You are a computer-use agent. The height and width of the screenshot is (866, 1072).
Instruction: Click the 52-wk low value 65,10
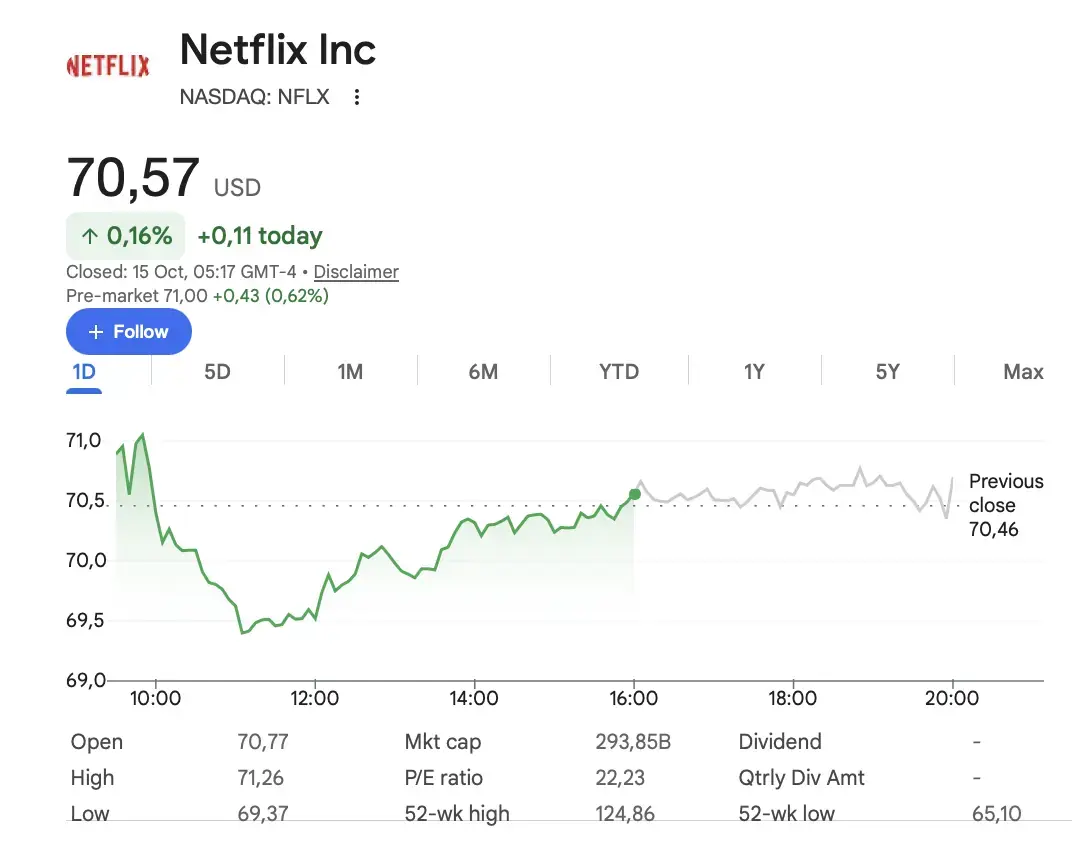click(x=997, y=813)
